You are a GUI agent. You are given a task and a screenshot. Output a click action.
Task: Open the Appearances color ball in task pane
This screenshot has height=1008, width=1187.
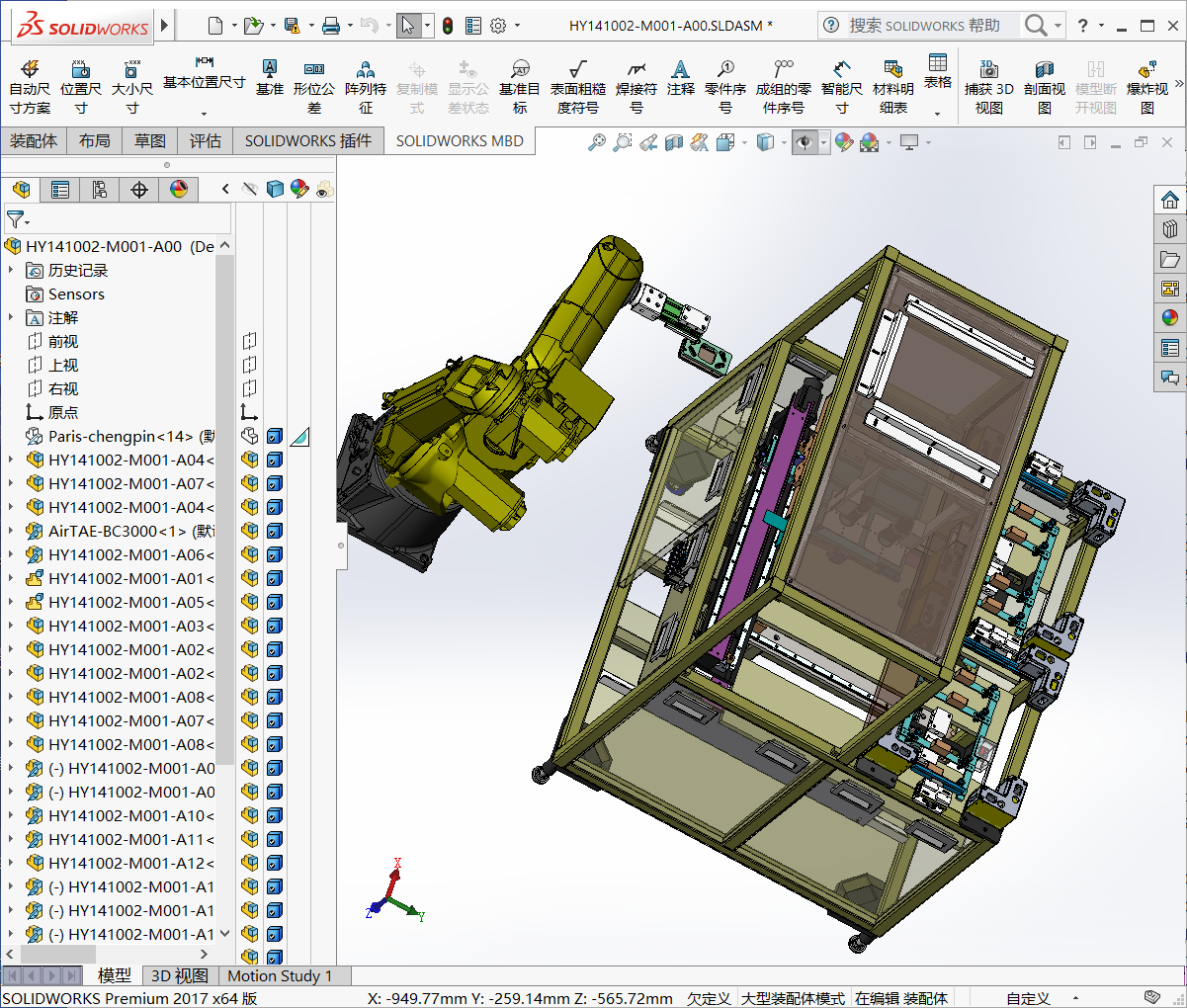pos(1170,317)
